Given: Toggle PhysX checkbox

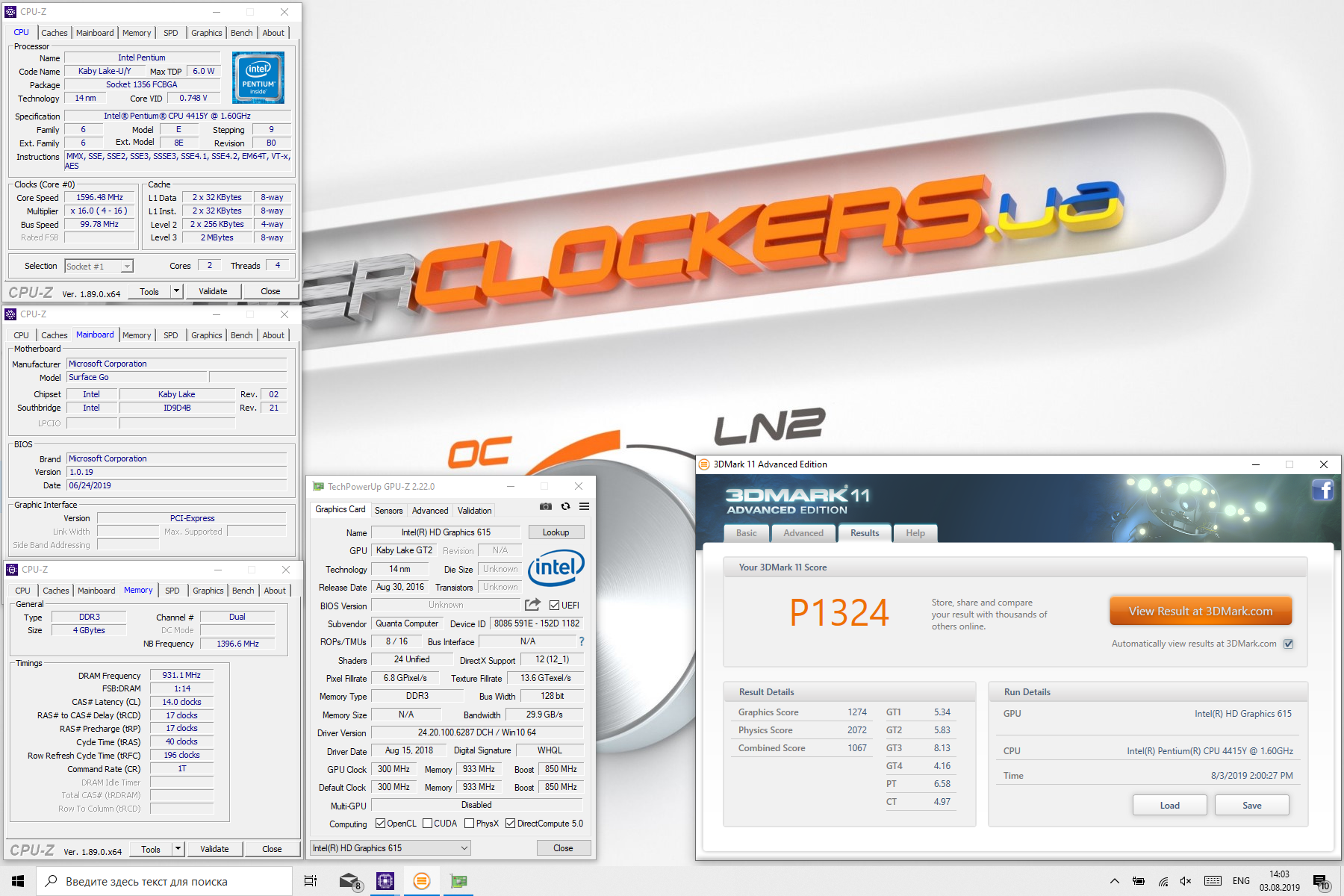Looking at the screenshot, I should [x=469, y=823].
